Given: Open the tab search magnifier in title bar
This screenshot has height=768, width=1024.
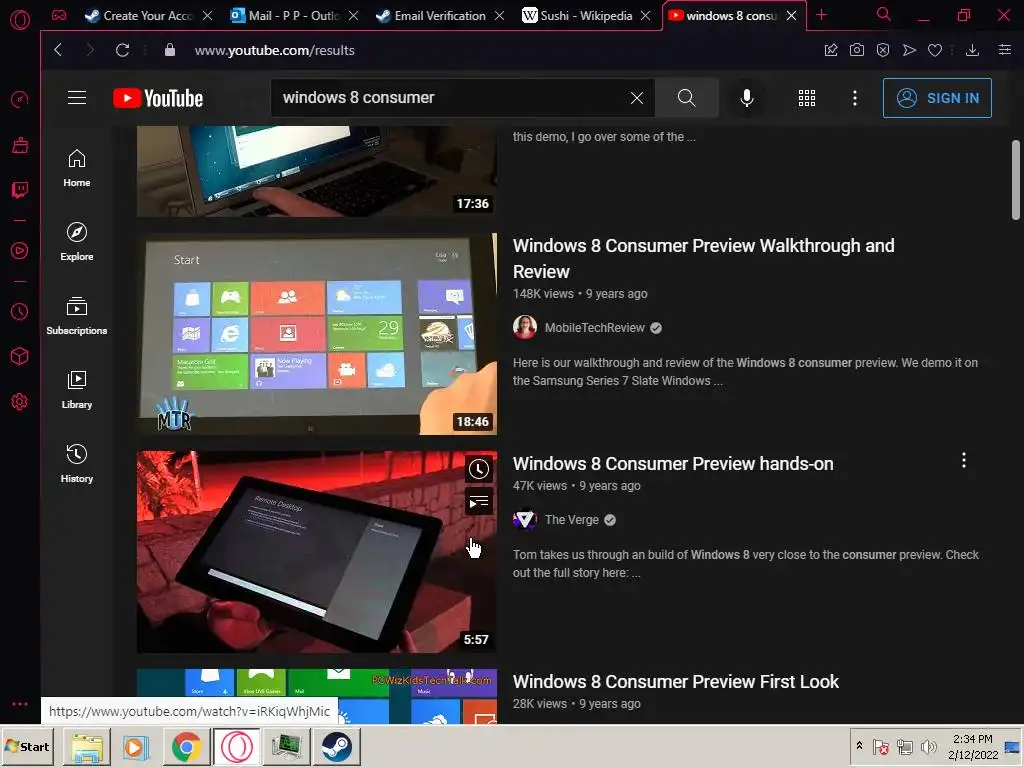Looking at the screenshot, I should 884,14.
